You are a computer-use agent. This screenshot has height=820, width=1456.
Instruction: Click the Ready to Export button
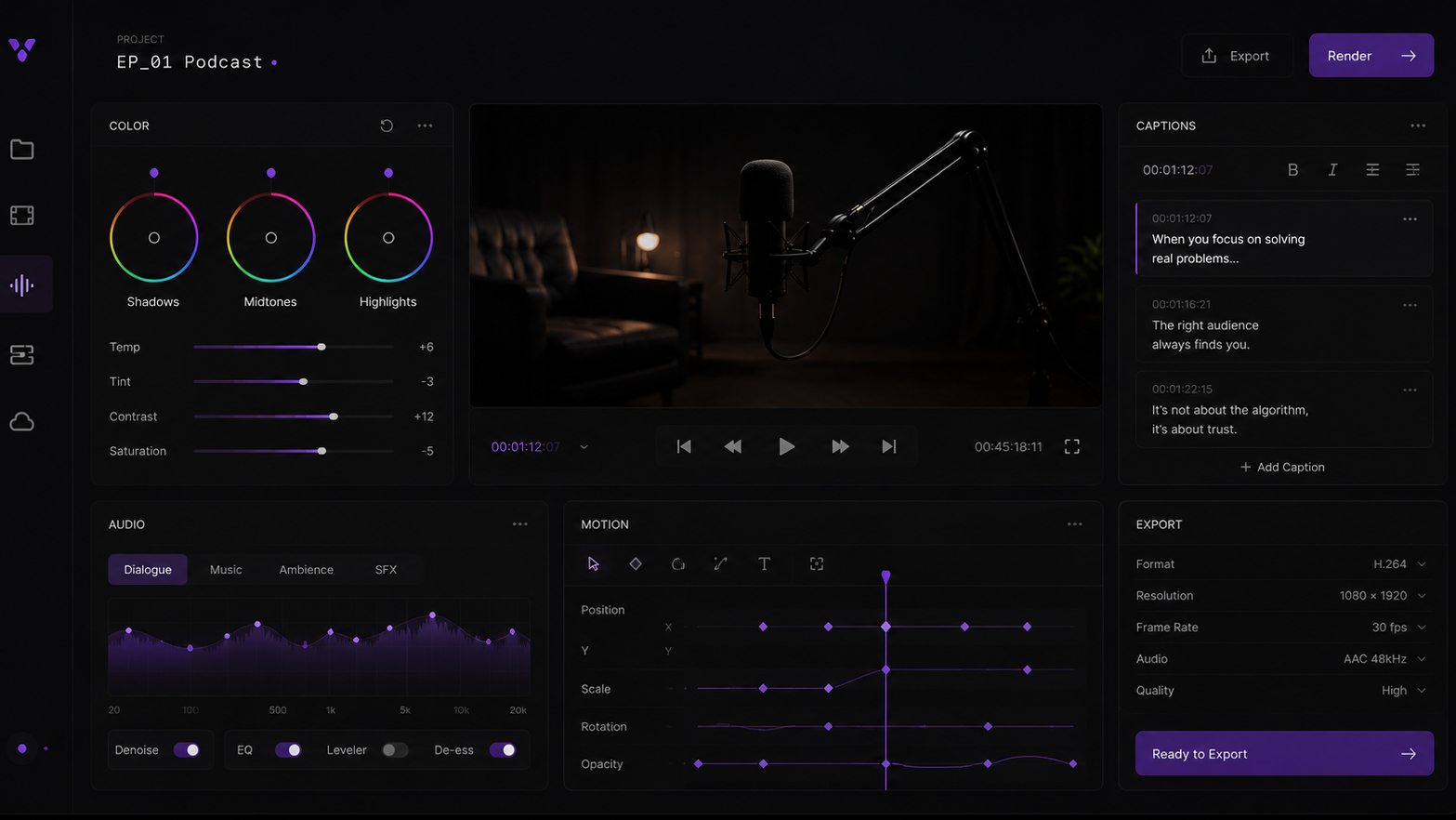[x=1284, y=754]
